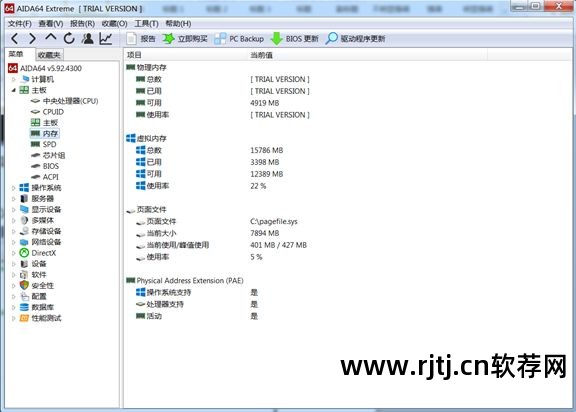The image size is (576, 412).
Task: Click the up-level arrow icon
Action: click(51, 37)
